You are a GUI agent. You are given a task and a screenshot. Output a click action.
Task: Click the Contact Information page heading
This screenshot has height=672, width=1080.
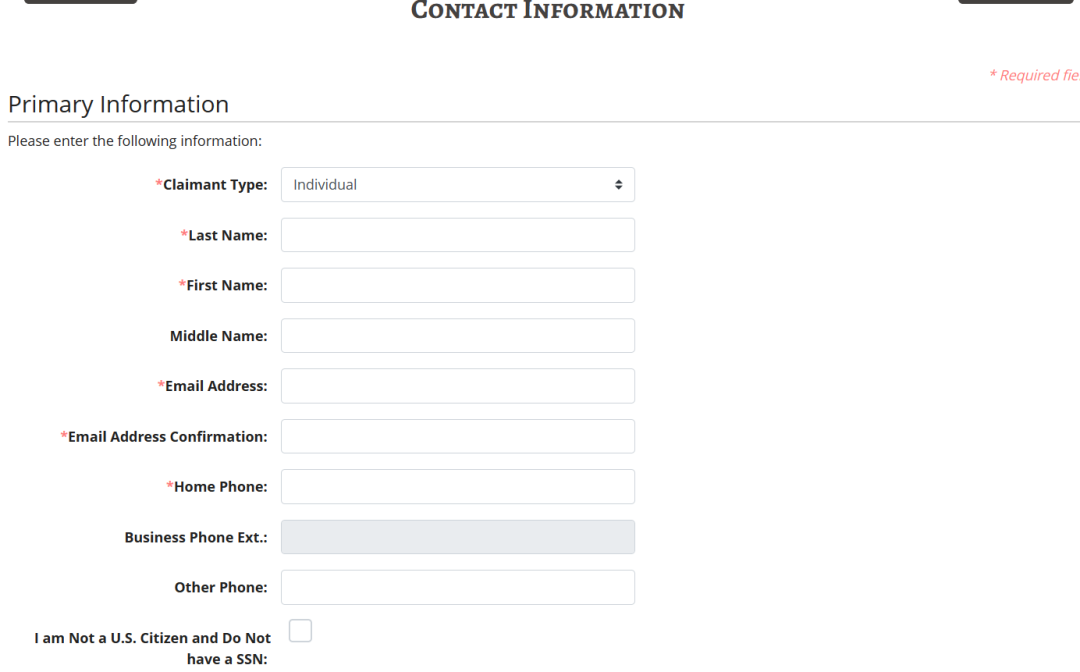(548, 10)
